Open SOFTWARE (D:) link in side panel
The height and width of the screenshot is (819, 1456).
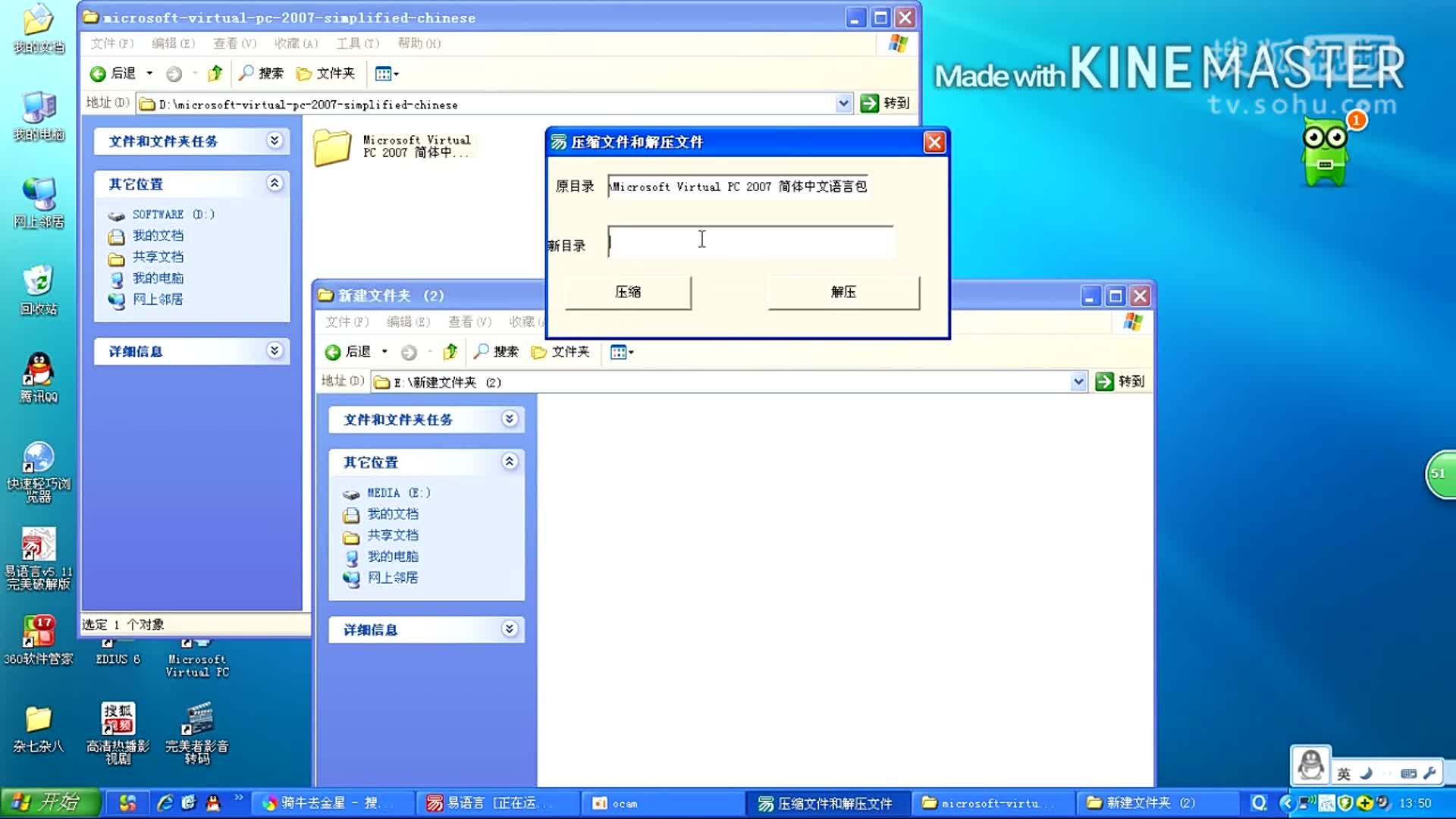[x=173, y=215]
